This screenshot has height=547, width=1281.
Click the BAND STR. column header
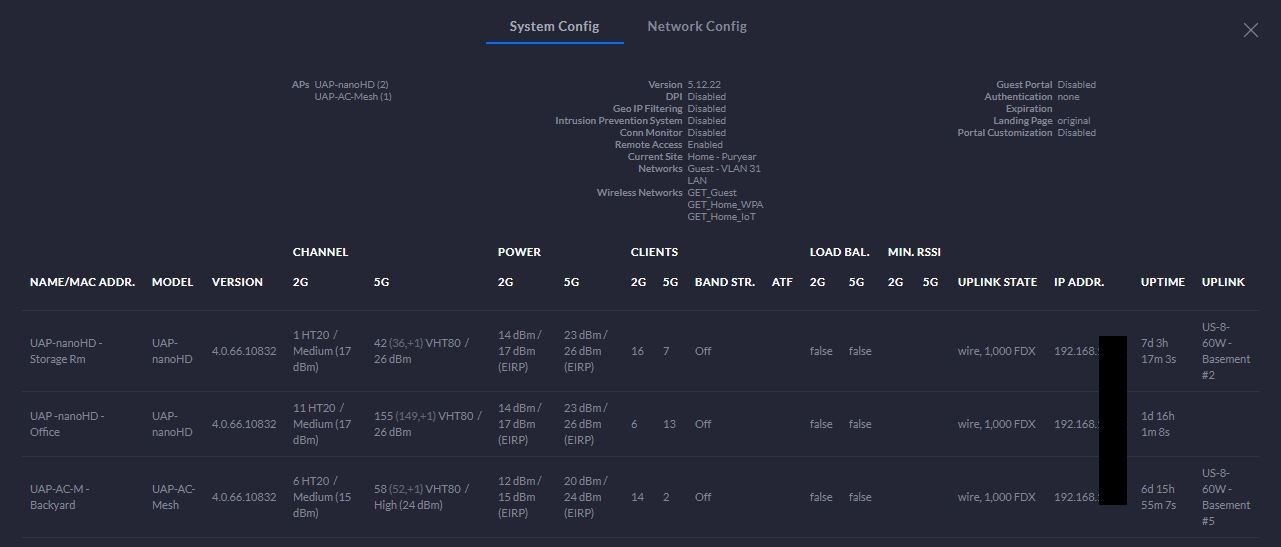pos(724,282)
